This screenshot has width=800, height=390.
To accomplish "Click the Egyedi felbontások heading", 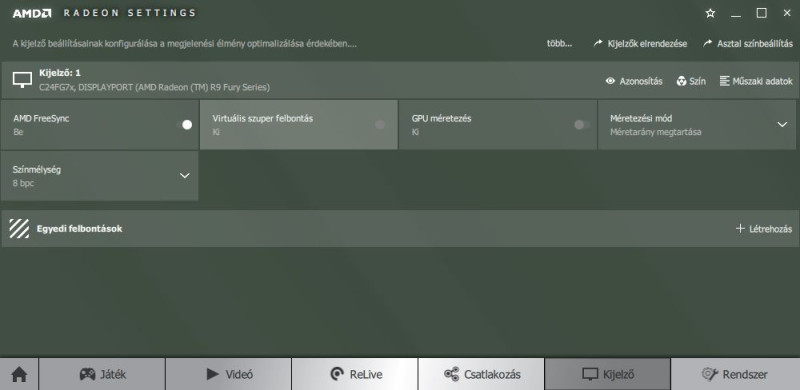I will 79,229.
